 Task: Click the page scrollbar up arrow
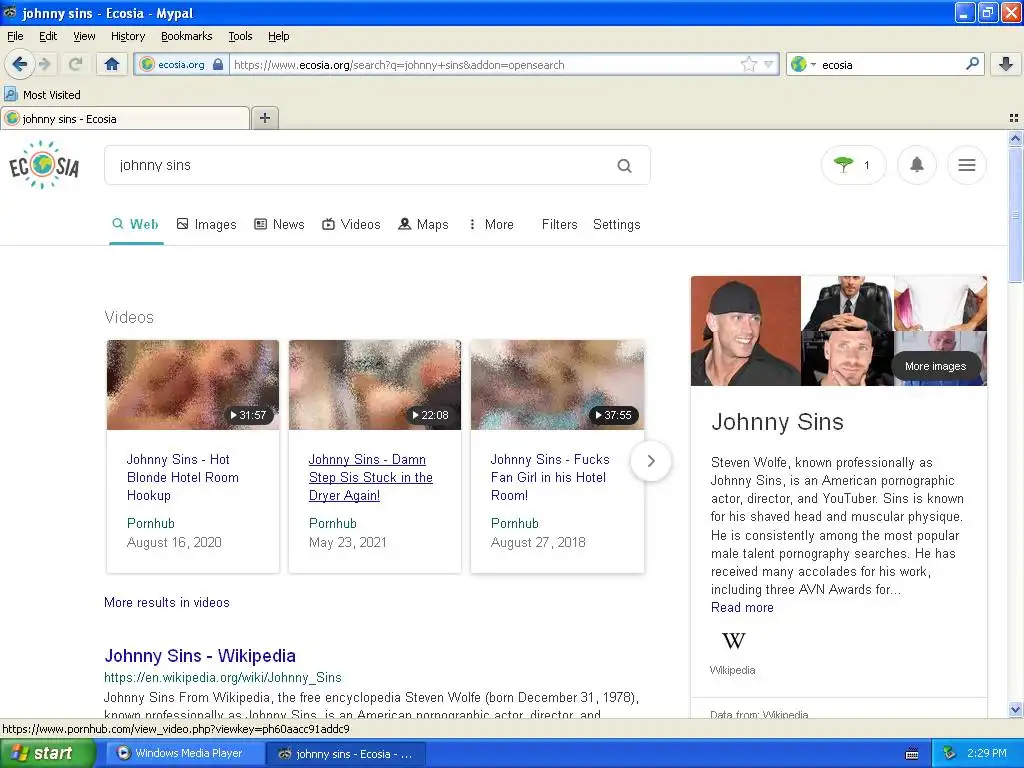(1015, 138)
